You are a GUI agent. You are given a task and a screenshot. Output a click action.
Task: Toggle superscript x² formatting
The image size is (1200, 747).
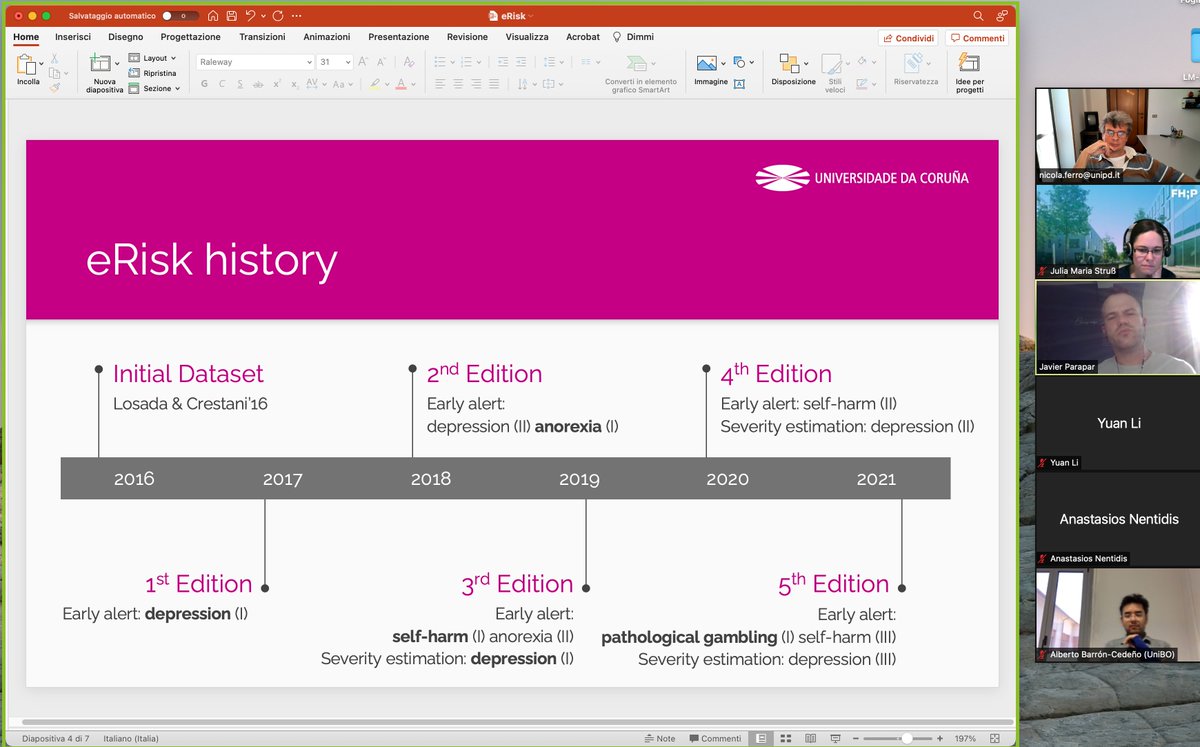(277, 84)
